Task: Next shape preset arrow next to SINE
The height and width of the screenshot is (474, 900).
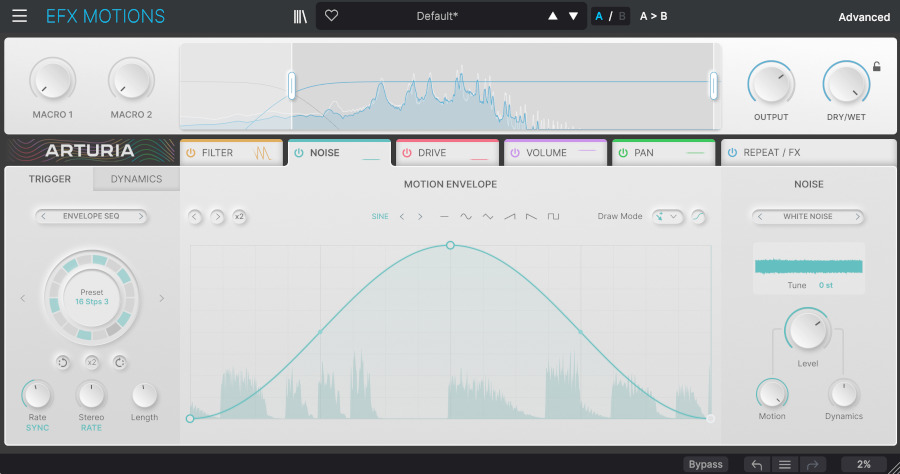Action: click(420, 217)
